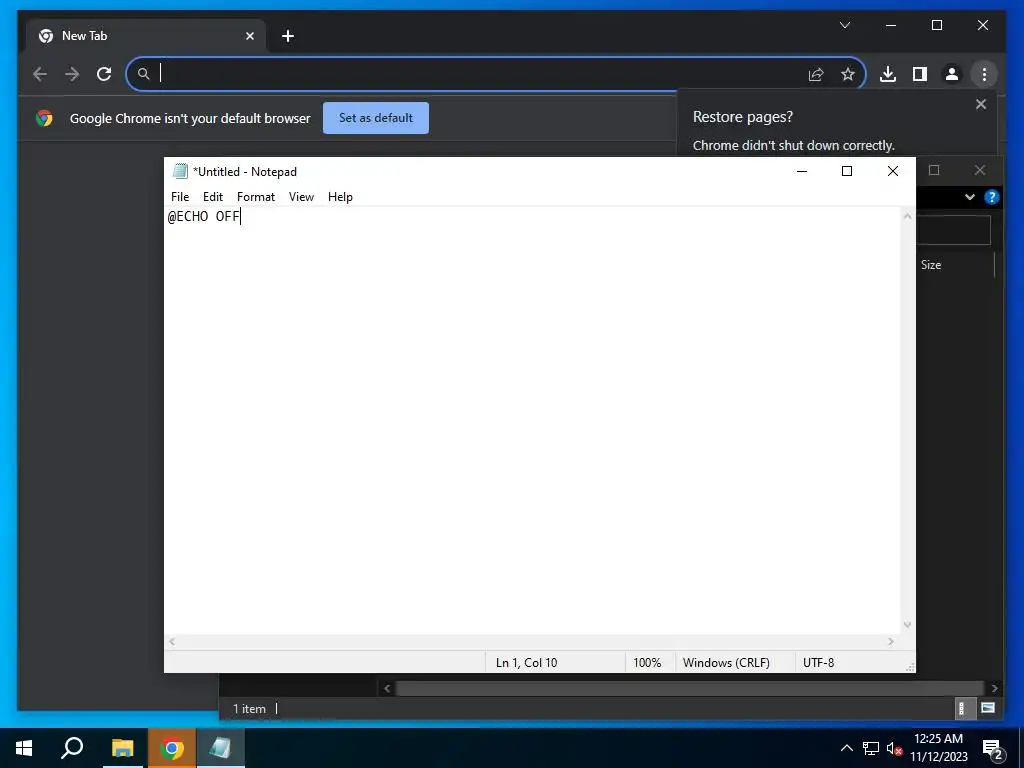Click share icon in Chrome address bar
The image size is (1024, 768).
point(816,74)
